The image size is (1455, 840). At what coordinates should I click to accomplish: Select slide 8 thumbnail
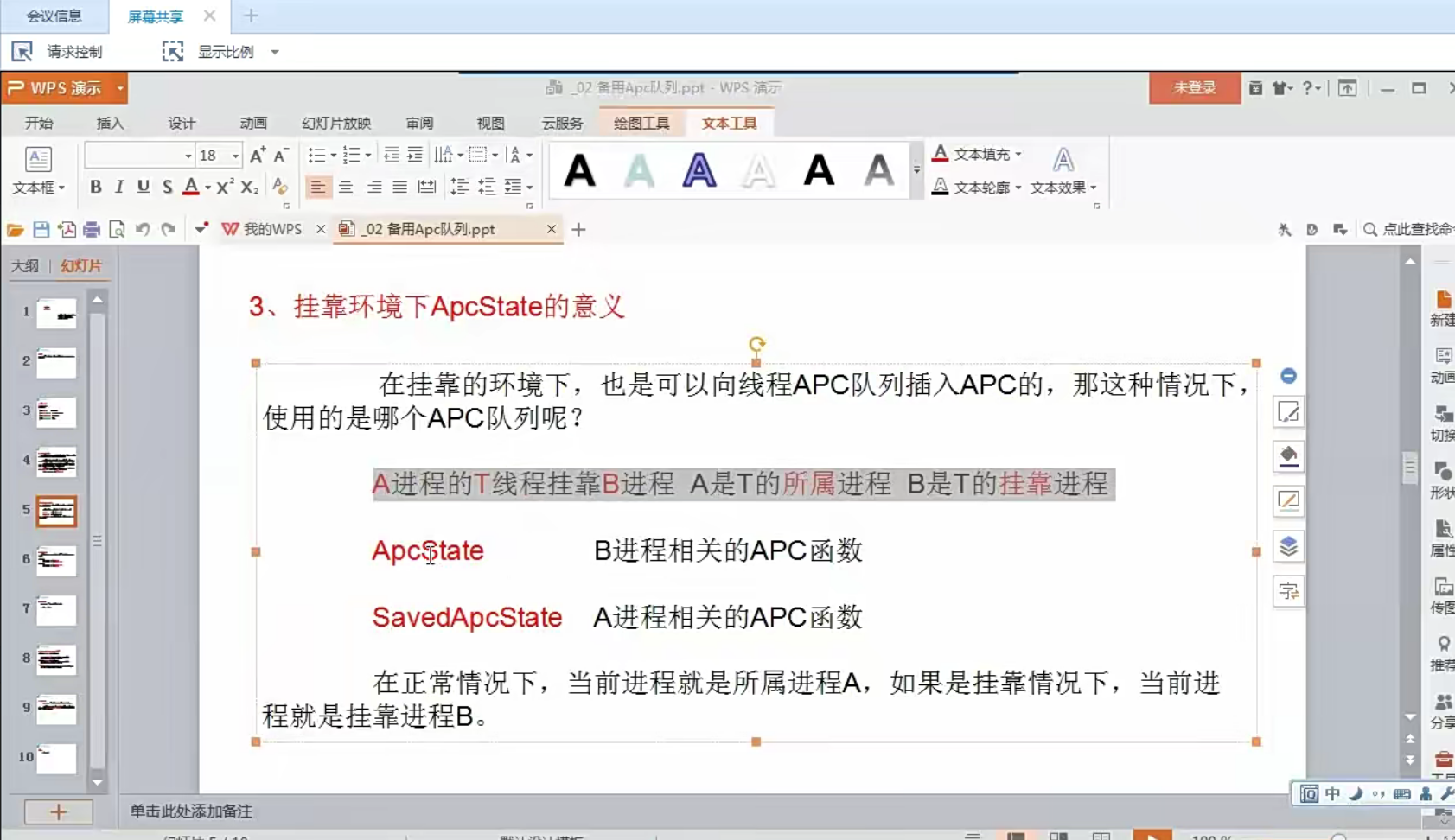click(x=56, y=659)
